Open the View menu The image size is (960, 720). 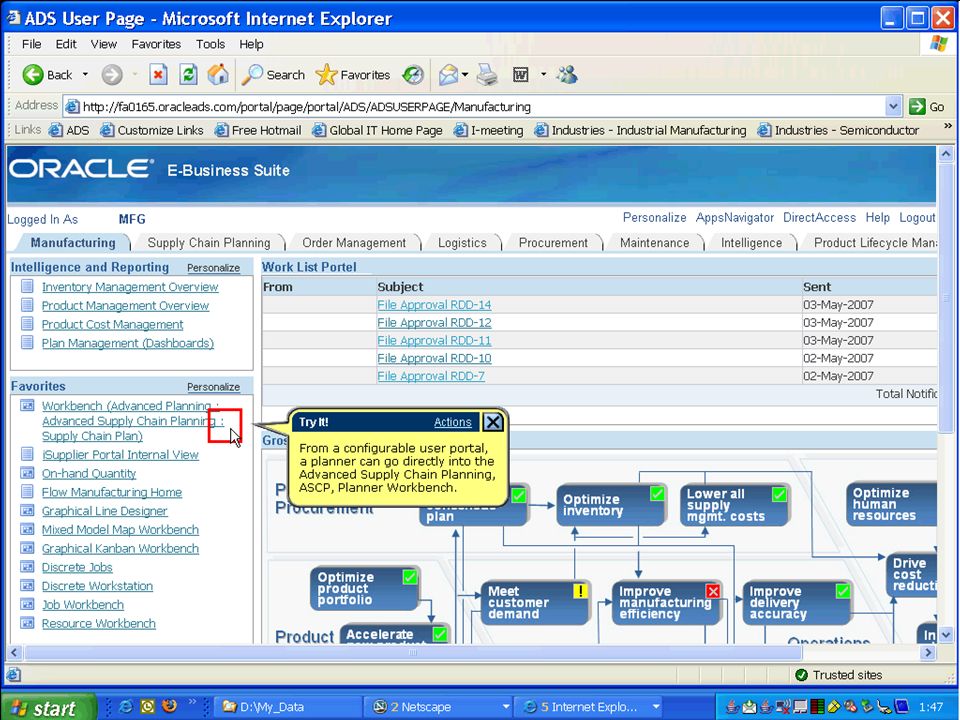[103, 44]
